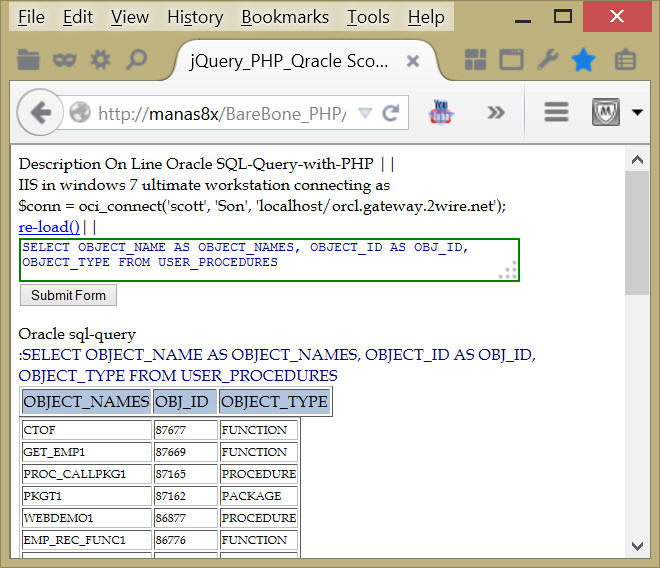Click the scrollbar up arrow
Viewport: 660px width, 568px height.
point(637,160)
